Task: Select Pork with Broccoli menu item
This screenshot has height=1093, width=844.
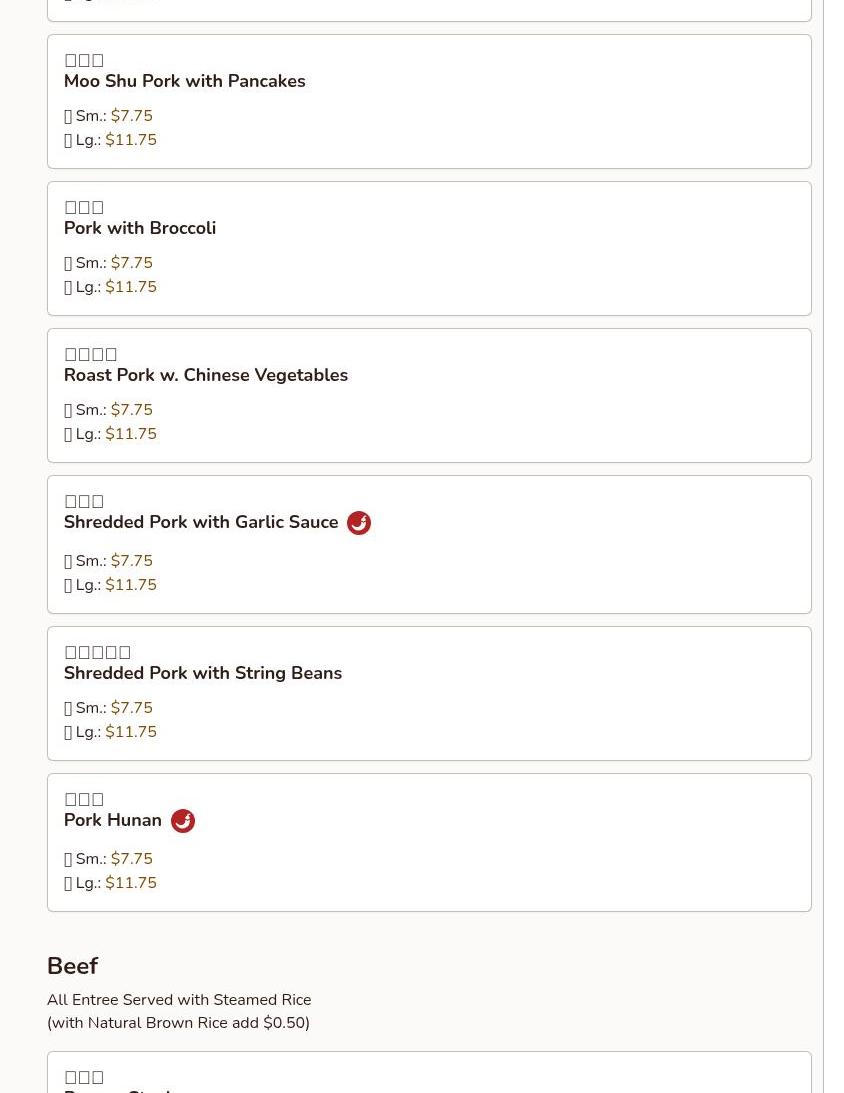Action: [140, 228]
